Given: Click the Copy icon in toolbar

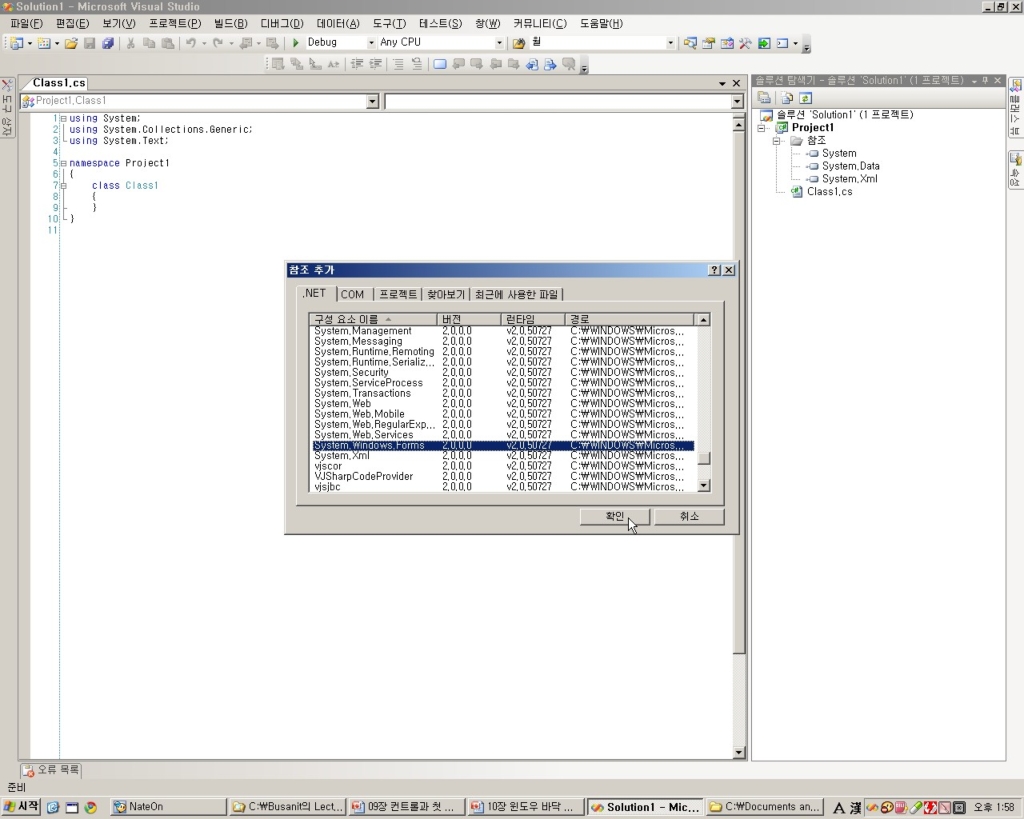Looking at the screenshot, I should 149,43.
